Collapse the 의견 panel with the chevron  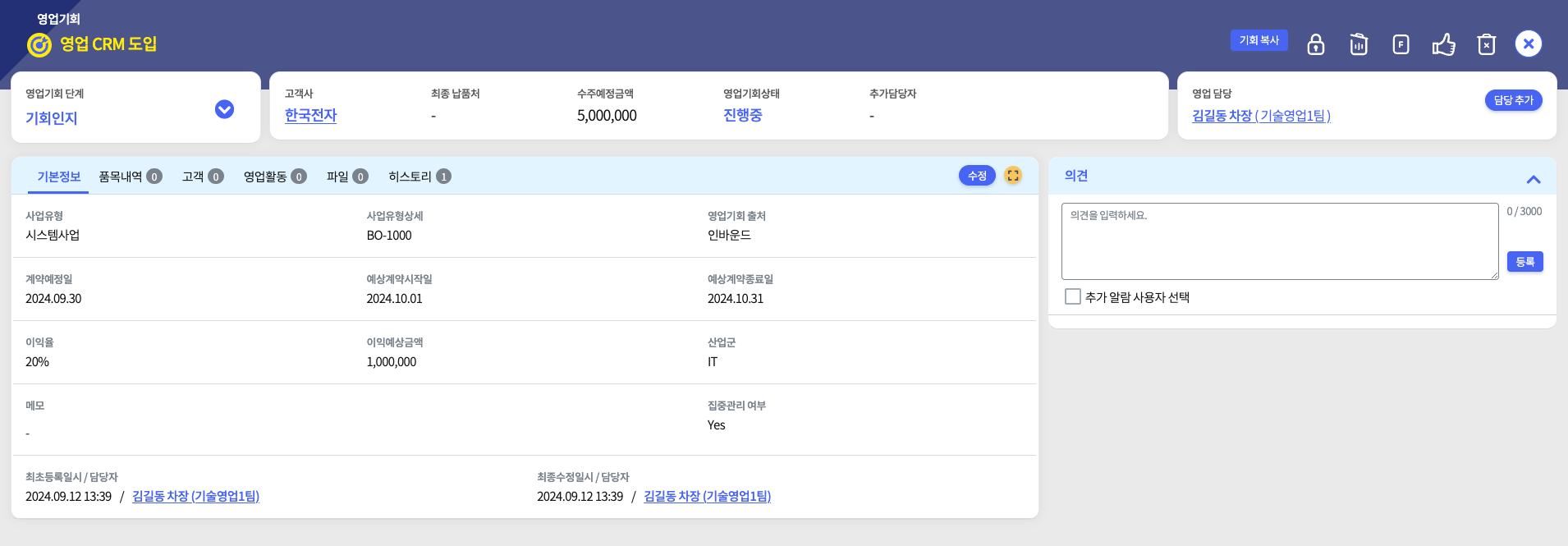point(1534,179)
